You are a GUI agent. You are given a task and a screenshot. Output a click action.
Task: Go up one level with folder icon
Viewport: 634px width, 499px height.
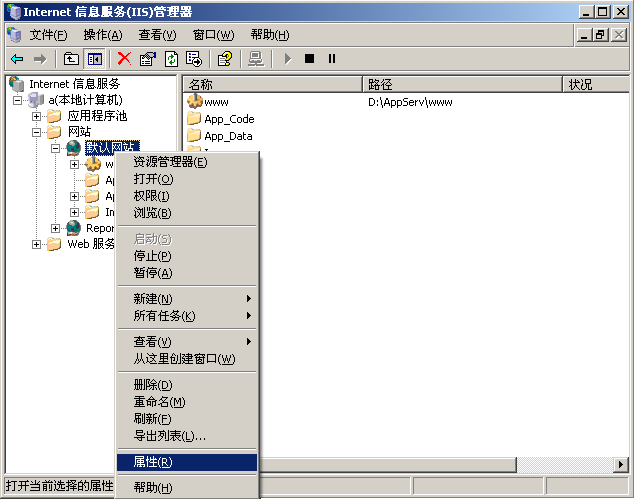[71, 59]
